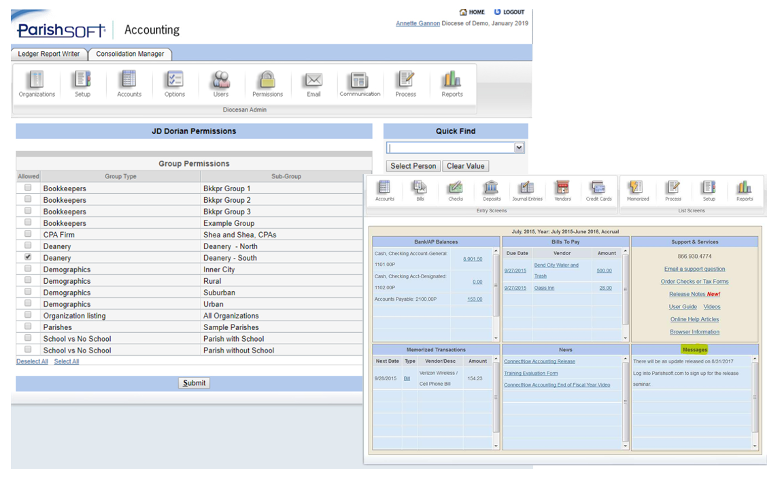Open Setup icon in List Screens toolbar

[709, 191]
